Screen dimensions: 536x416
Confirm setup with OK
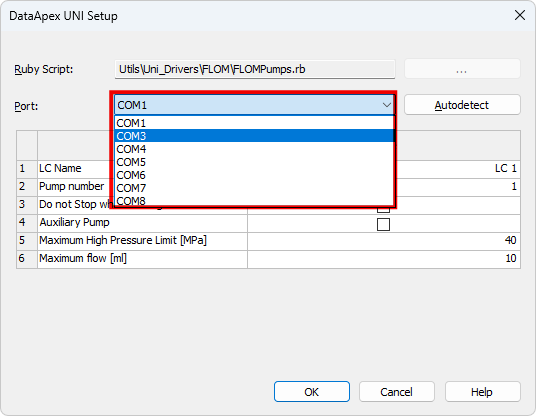point(312,392)
